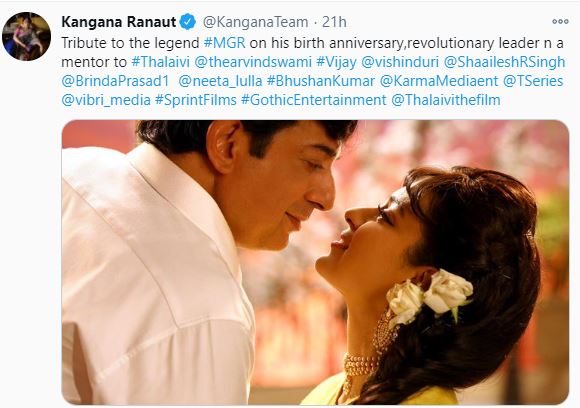Viewport: 580px width, 408px height.
Task: Visit the @Thalaivithefilm mention
Action: 446,100
